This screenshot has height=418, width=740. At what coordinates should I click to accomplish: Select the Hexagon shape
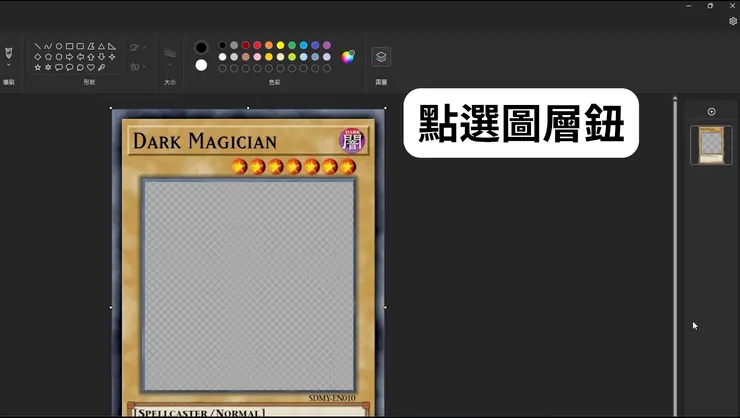pyautogui.click(x=59, y=57)
